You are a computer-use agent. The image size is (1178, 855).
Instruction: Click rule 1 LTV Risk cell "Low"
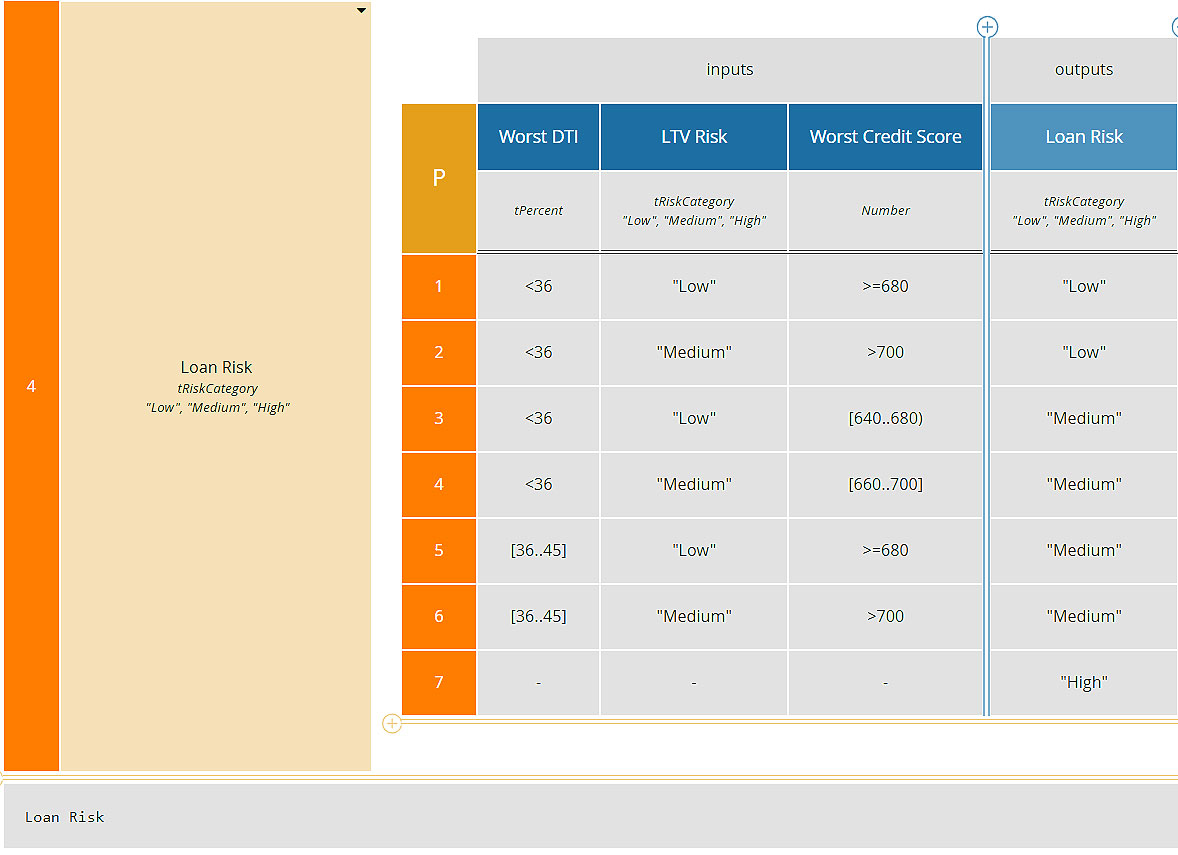(694, 286)
